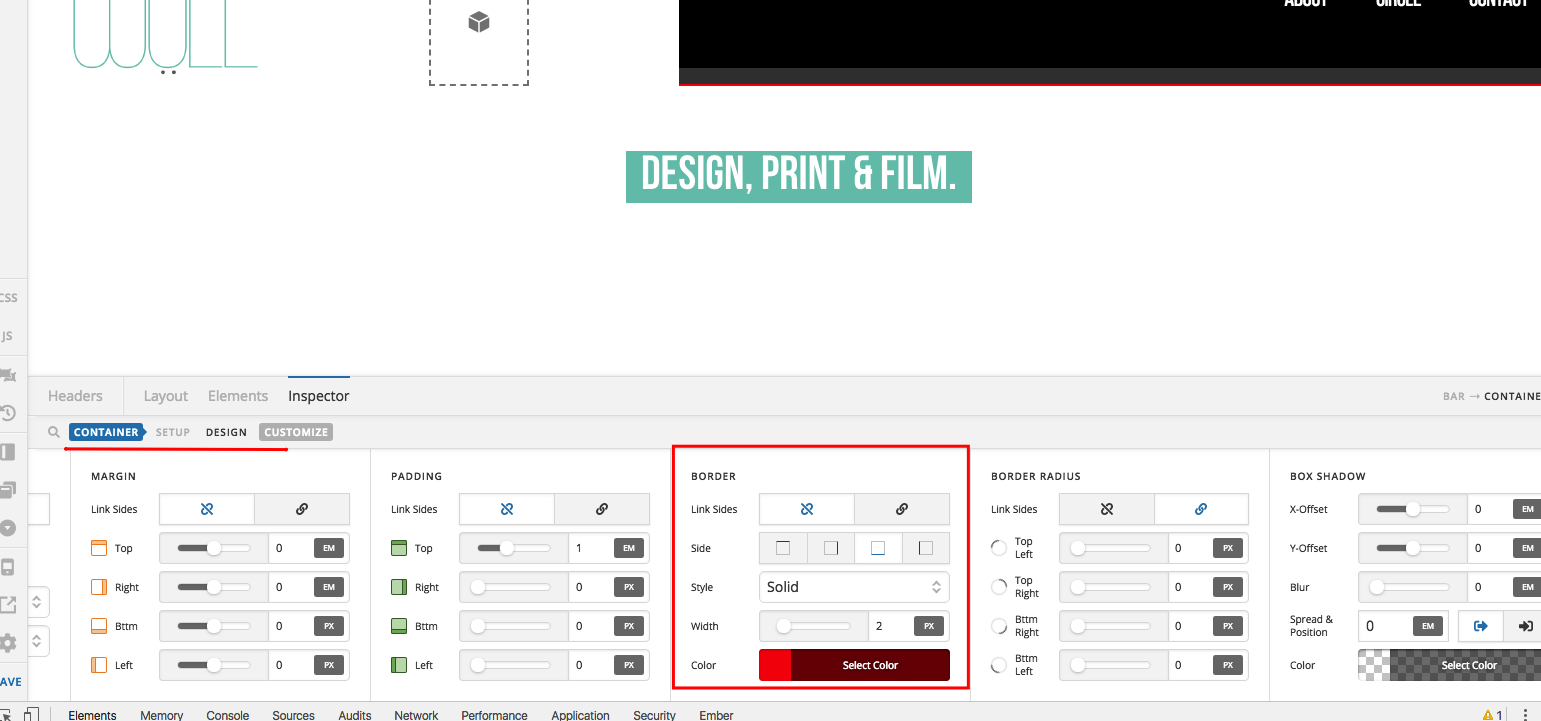Click the search magnifier icon beside Container
The width and height of the screenshot is (1541, 721).
(54, 433)
